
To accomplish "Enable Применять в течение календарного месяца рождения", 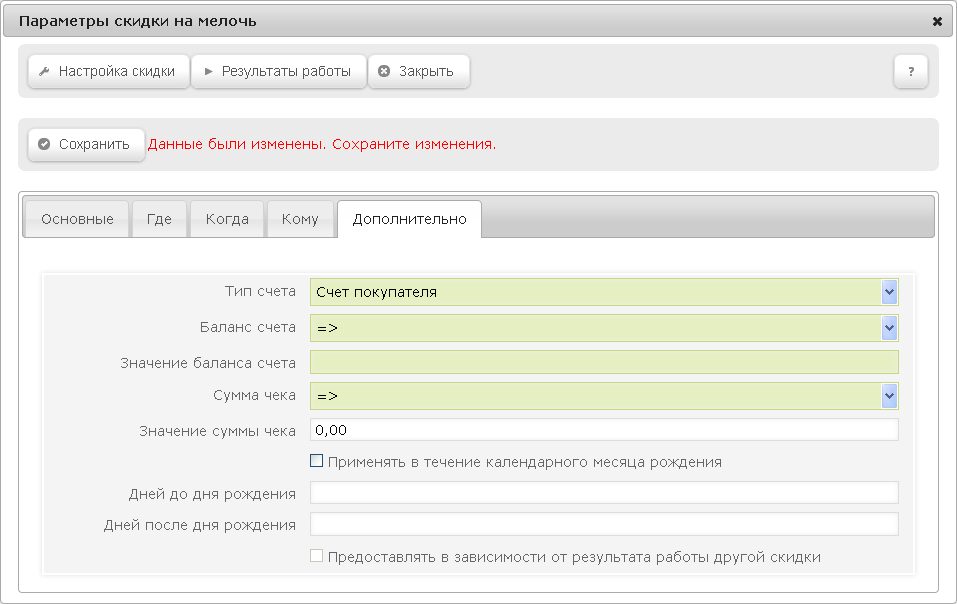I will [316, 461].
